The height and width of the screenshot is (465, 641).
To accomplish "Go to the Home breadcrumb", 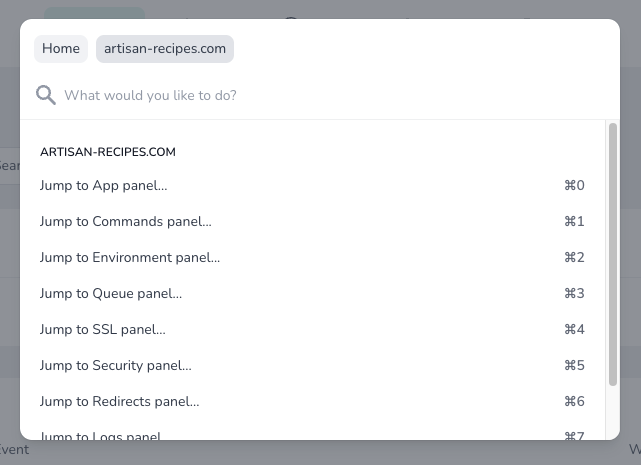I will pyautogui.click(x=61, y=49).
